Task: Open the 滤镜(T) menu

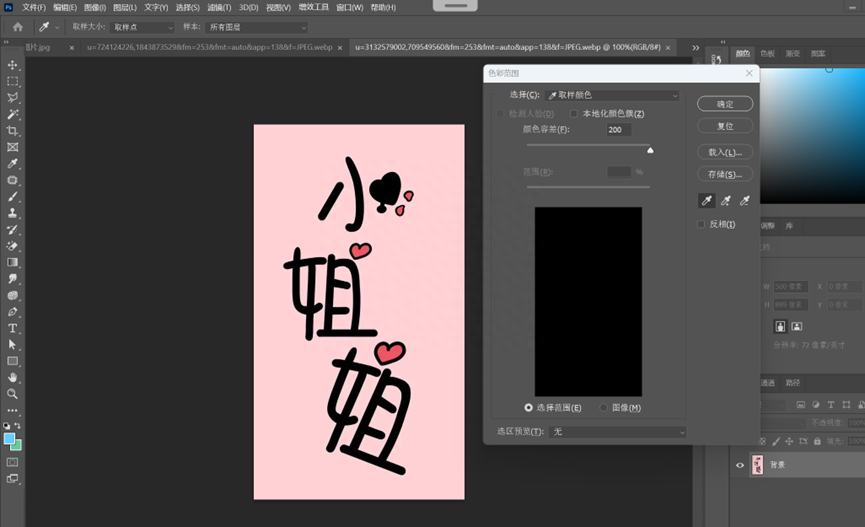Action: click(218, 7)
